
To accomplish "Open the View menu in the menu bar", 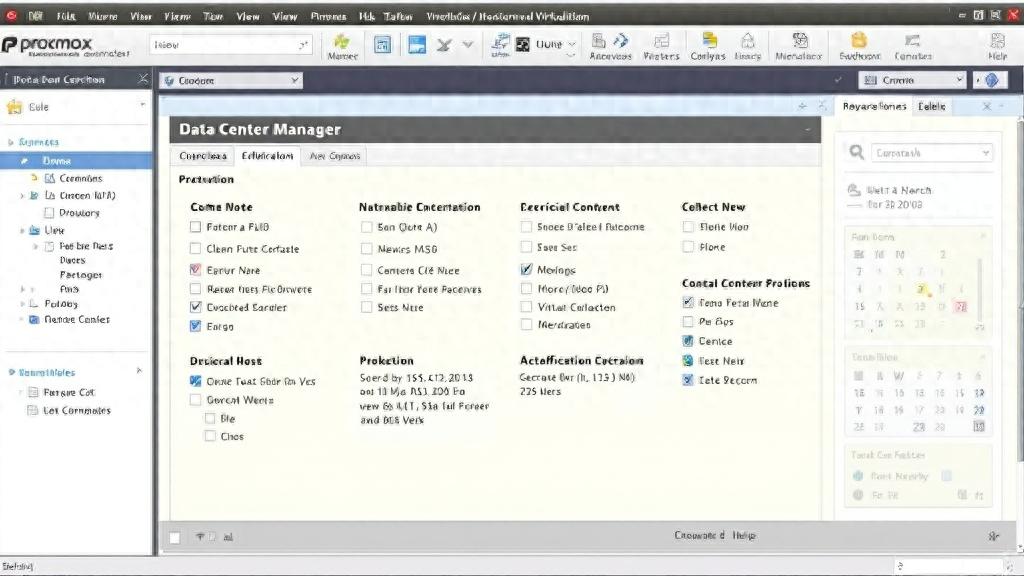I will [x=248, y=15].
